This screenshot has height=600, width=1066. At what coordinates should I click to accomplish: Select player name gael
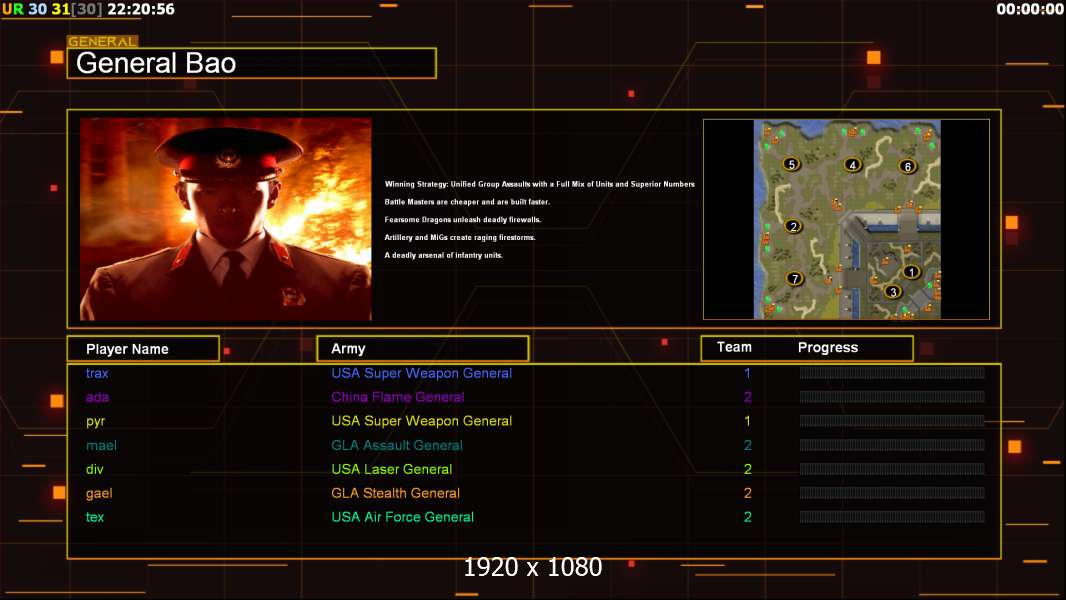coord(99,493)
